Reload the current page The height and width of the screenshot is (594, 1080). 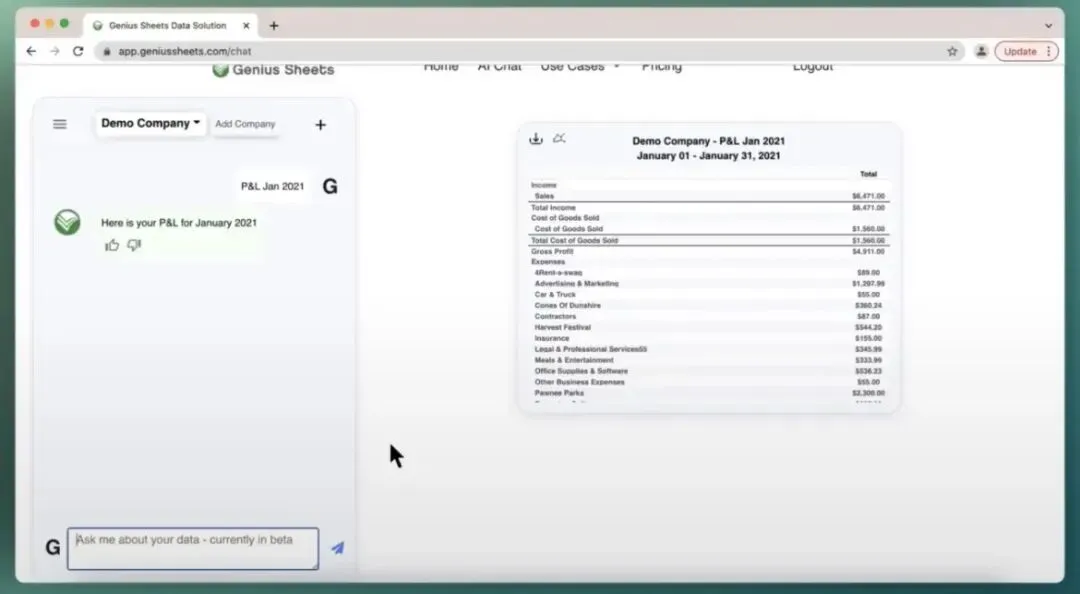[78, 51]
